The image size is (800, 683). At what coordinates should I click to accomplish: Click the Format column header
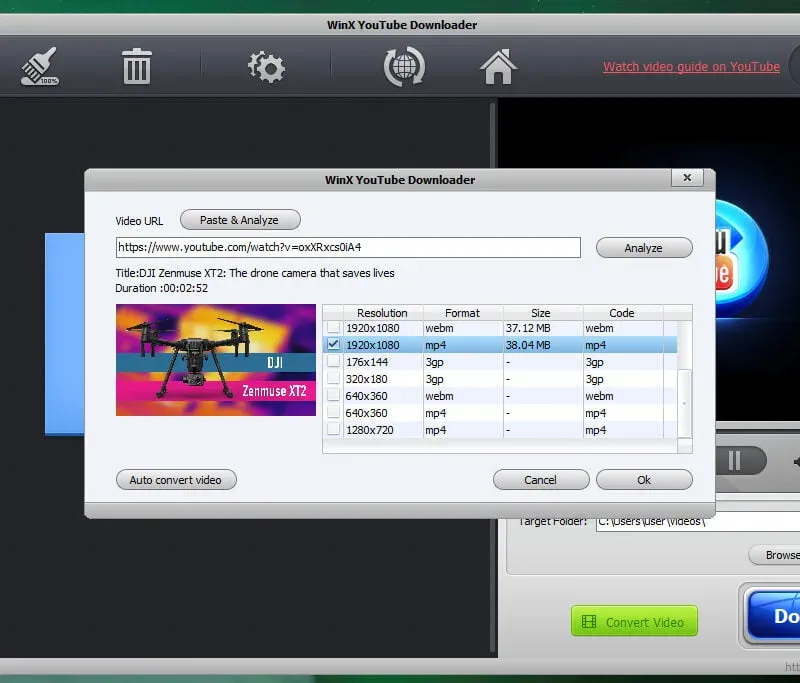(x=463, y=313)
